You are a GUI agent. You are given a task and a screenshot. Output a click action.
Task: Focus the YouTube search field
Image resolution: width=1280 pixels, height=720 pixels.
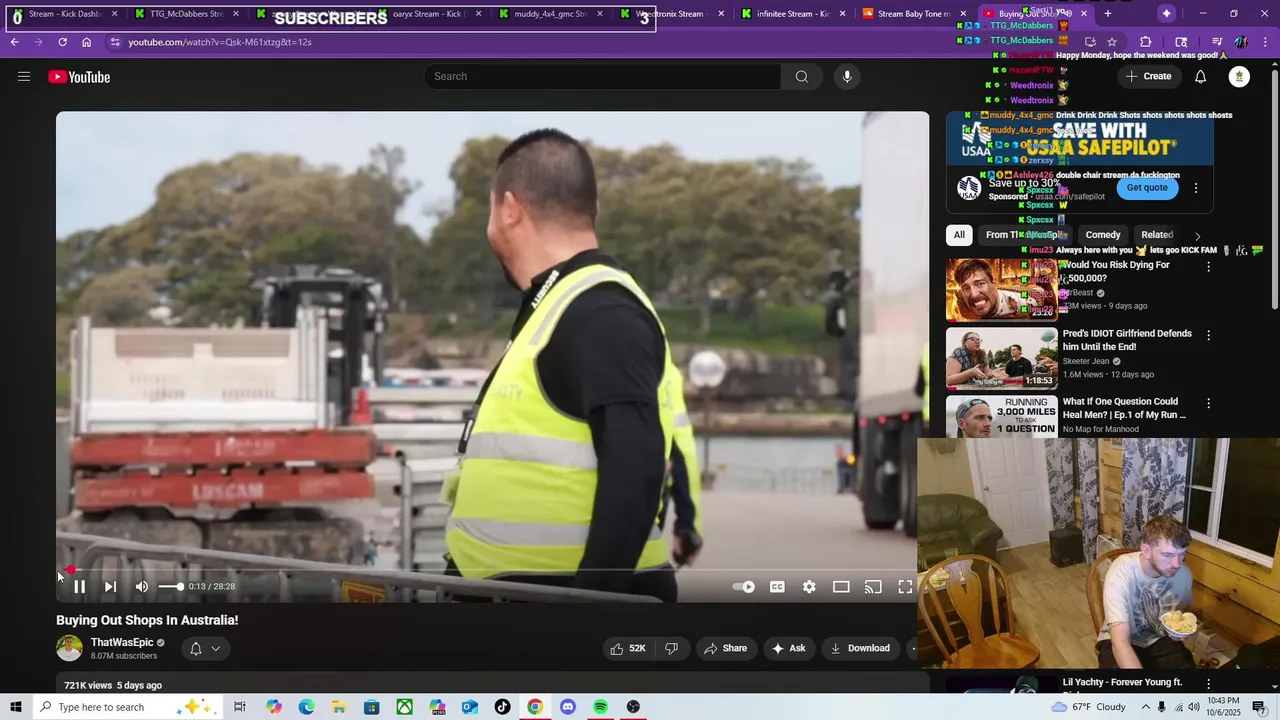603,77
